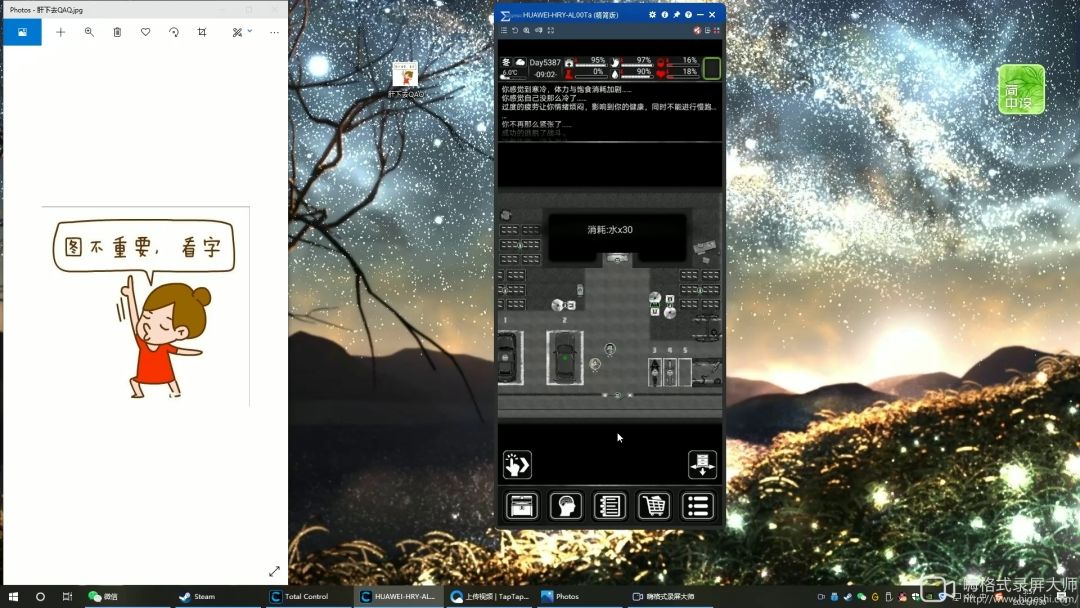Viewport: 1080px width, 608px height.
Task: Switch to 嗨格式录屏大师 recorder taskbar button
Action: pos(672,596)
